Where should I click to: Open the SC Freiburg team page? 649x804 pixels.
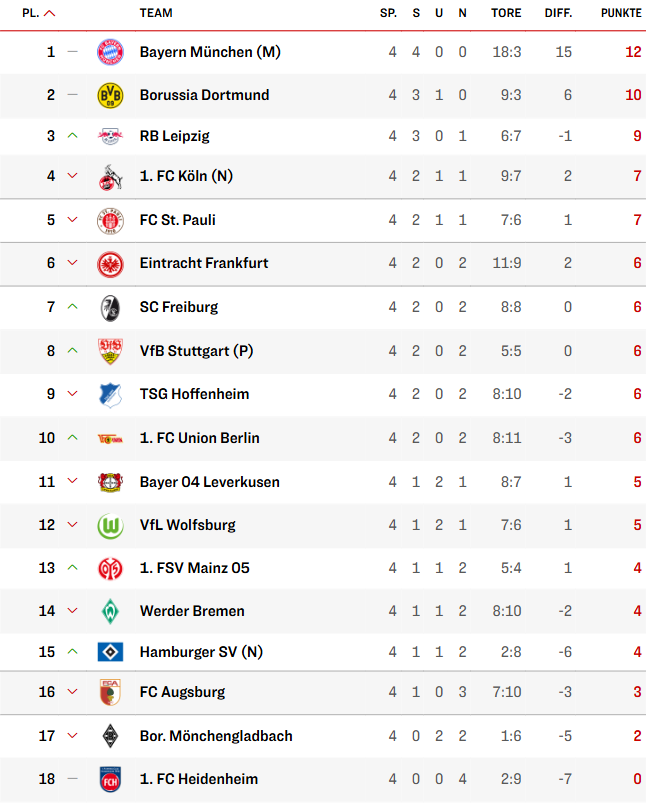pyautogui.click(x=179, y=307)
